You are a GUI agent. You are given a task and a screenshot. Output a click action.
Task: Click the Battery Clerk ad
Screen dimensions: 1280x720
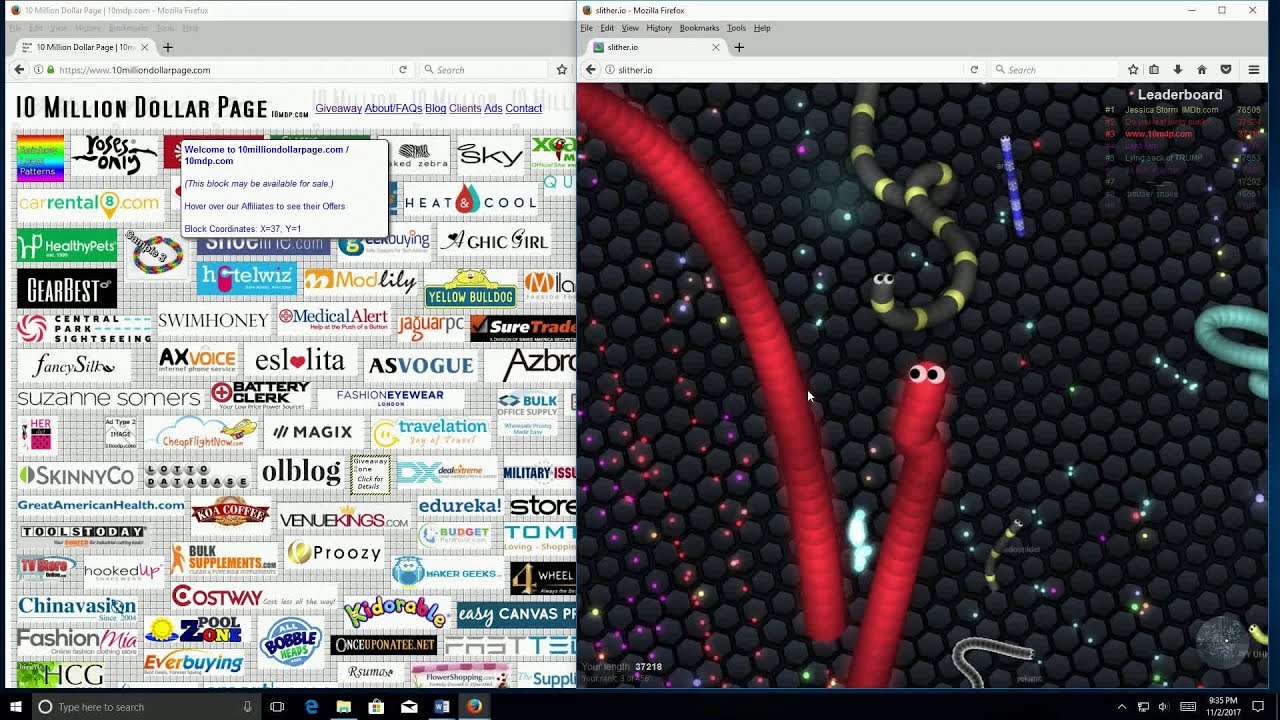point(260,395)
